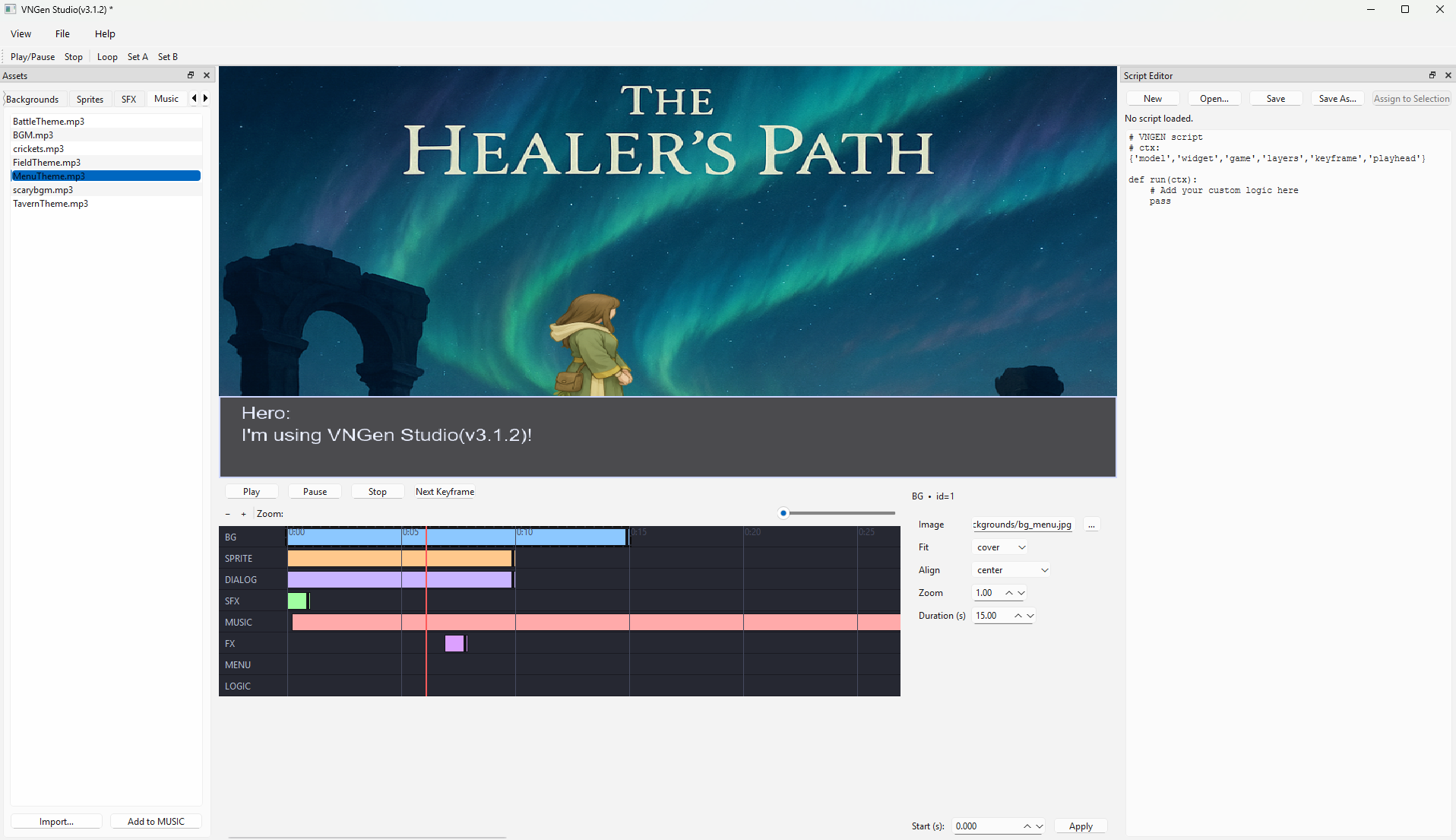This screenshot has height=840, width=1456.
Task: Select the green SFX clip
Action: pyautogui.click(x=297, y=601)
